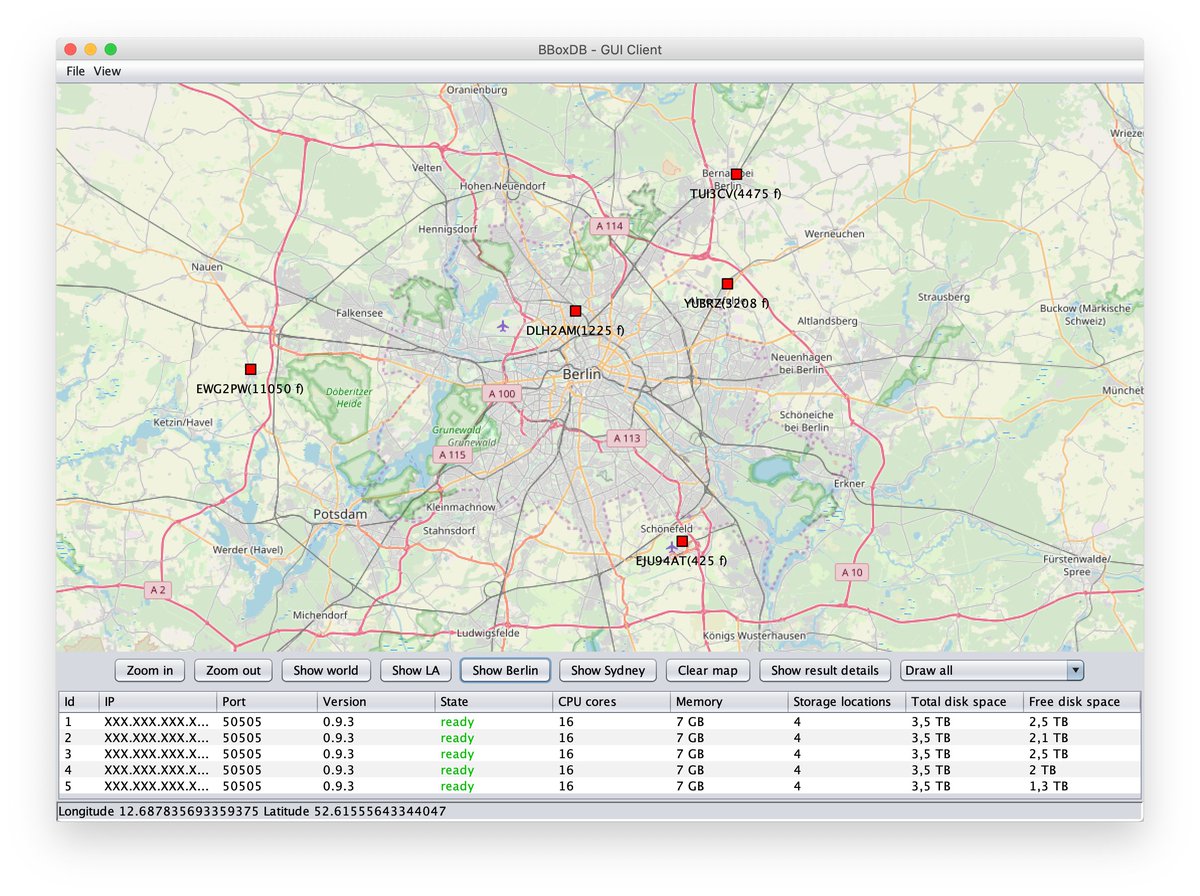Click the Zoom in button

(x=150, y=670)
